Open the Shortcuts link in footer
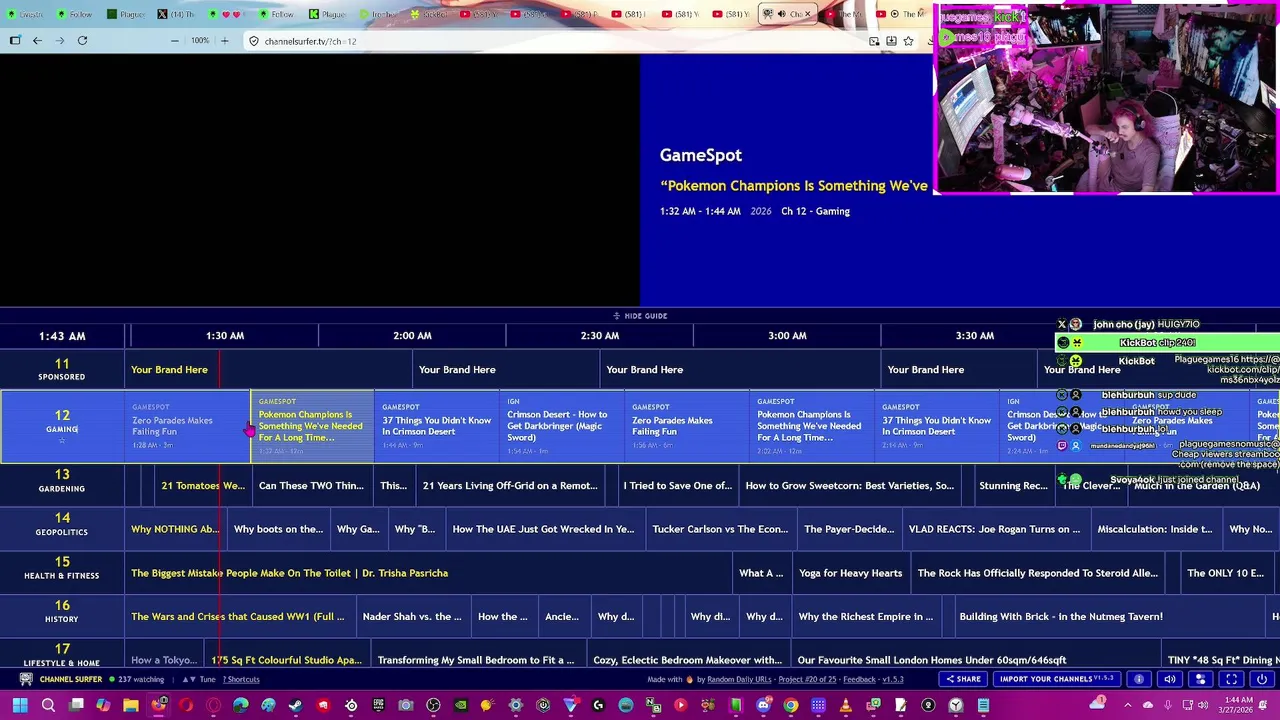The width and height of the screenshot is (1280, 720). (x=240, y=679)
